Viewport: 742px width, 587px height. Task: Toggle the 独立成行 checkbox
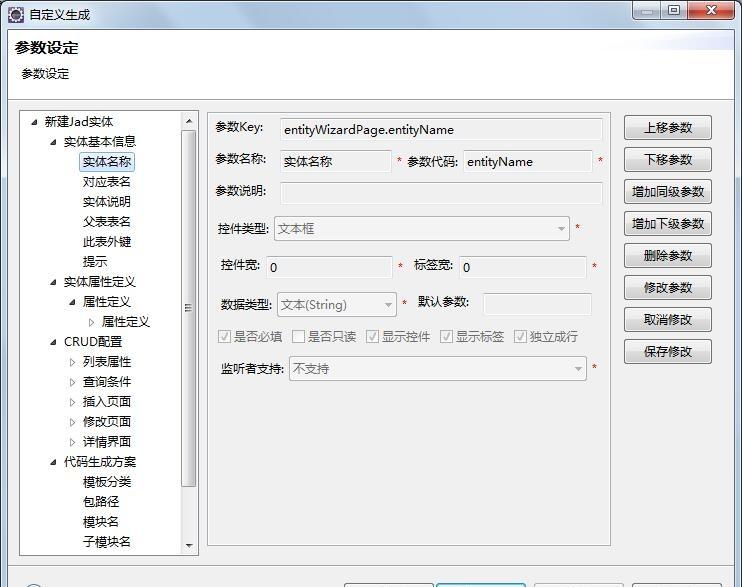pyautogui.click(x=520, y=337)
